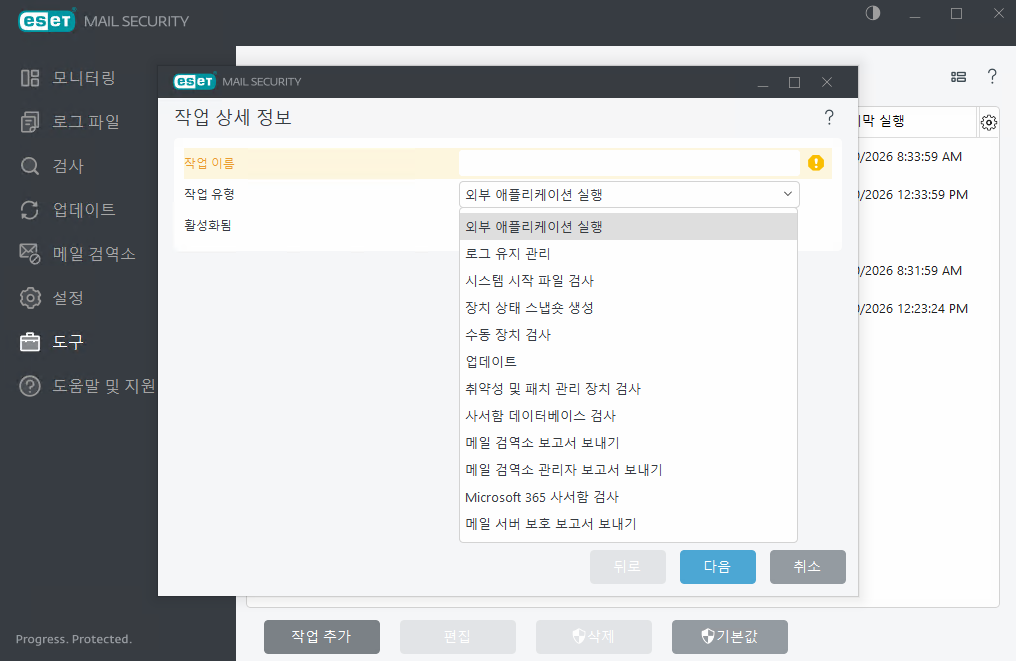Select 로그 유지 관리 option

(628, 254)
